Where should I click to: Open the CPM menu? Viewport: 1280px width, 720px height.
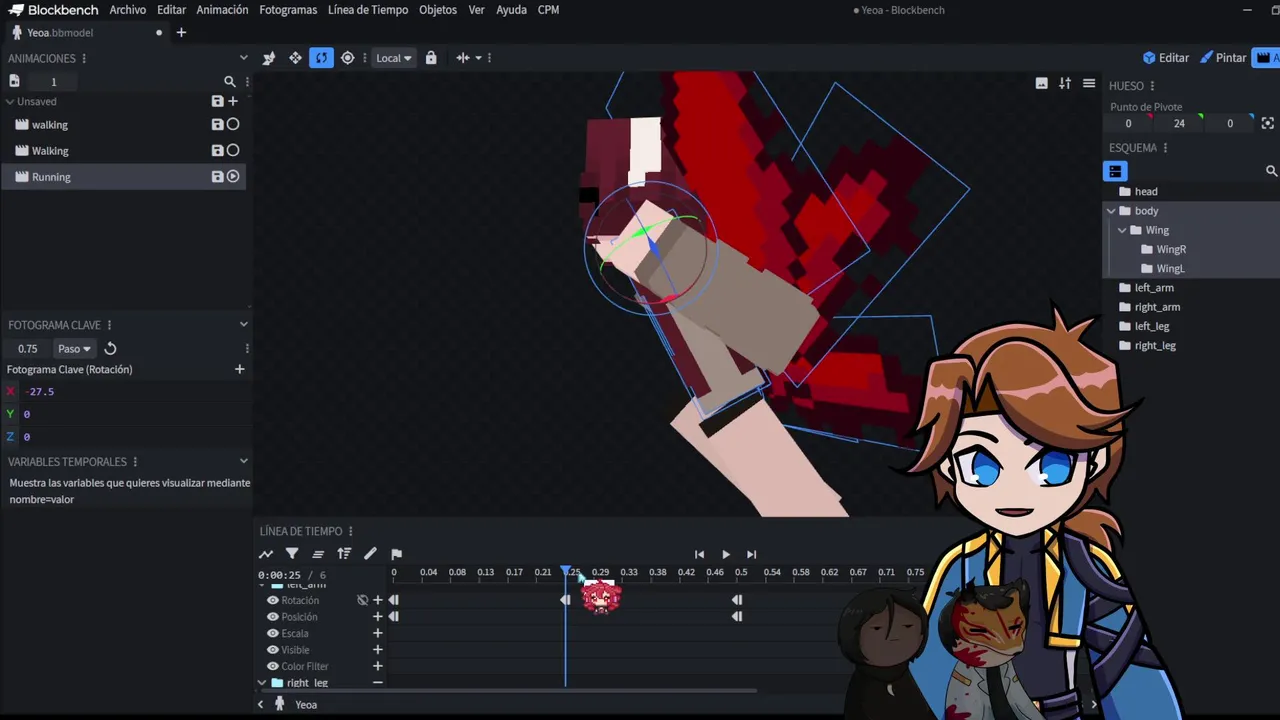[x=548, y=10]
